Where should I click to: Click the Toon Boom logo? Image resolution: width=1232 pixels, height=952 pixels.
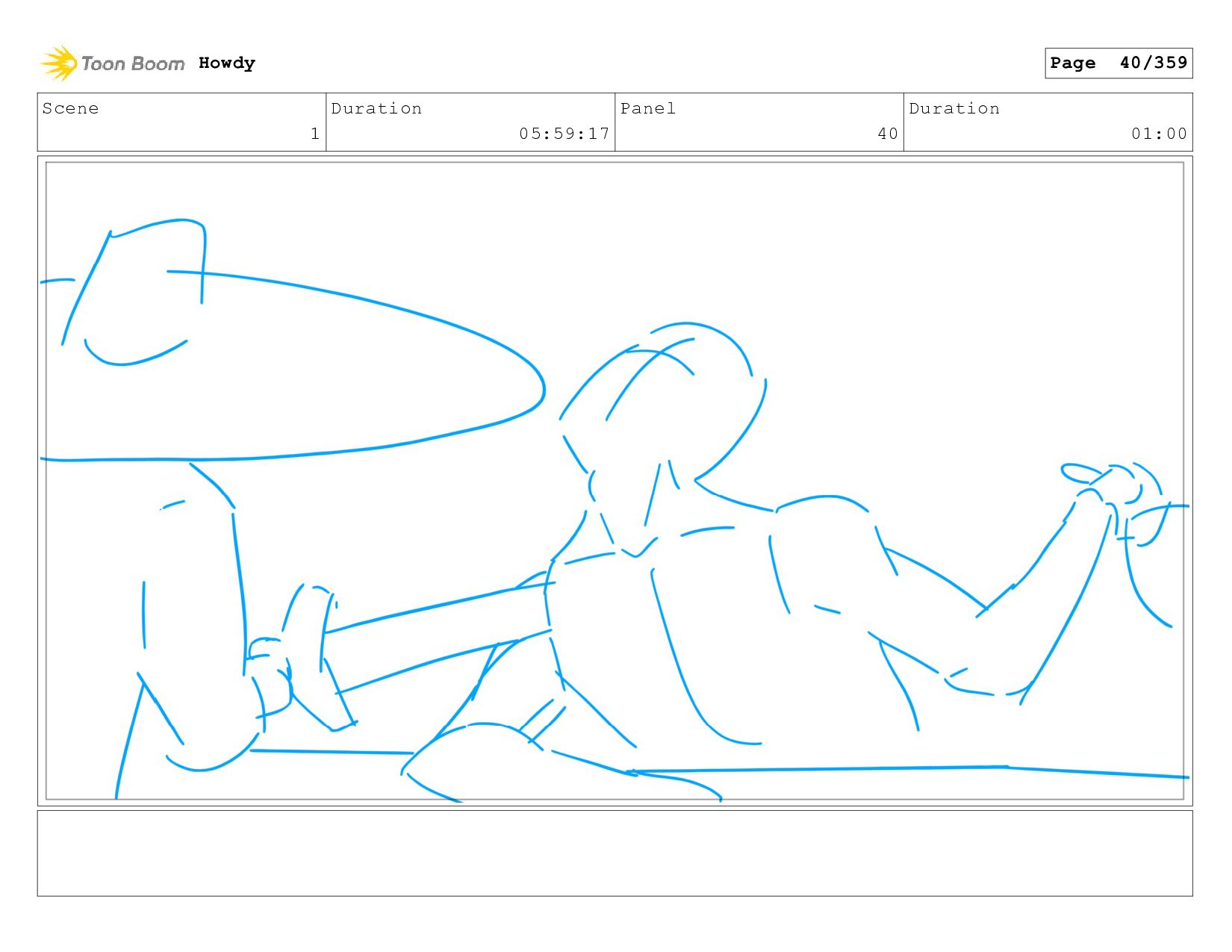(x=112, y=63)
